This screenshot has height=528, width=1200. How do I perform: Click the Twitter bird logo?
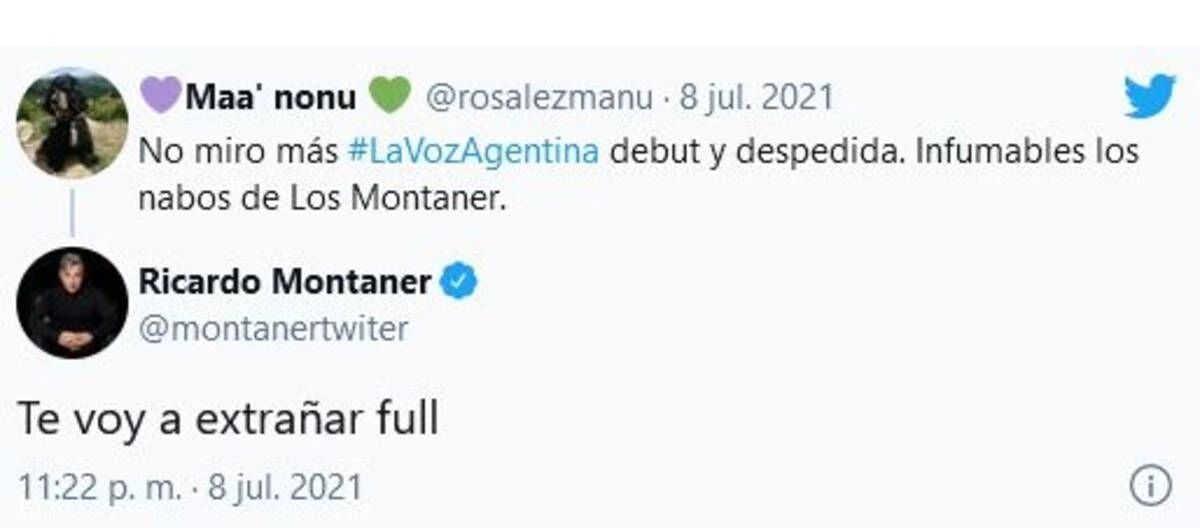click(1149, 97)
